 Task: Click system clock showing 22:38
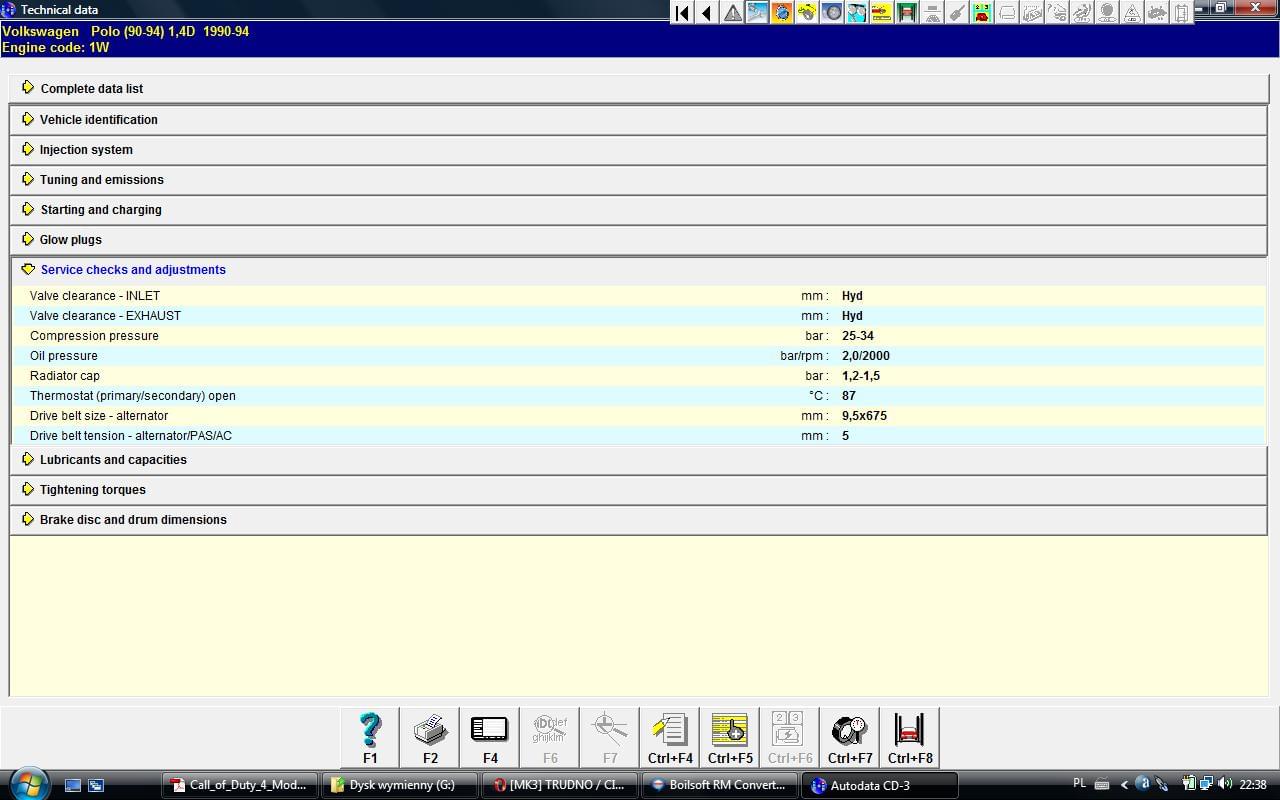[1252, 785]
